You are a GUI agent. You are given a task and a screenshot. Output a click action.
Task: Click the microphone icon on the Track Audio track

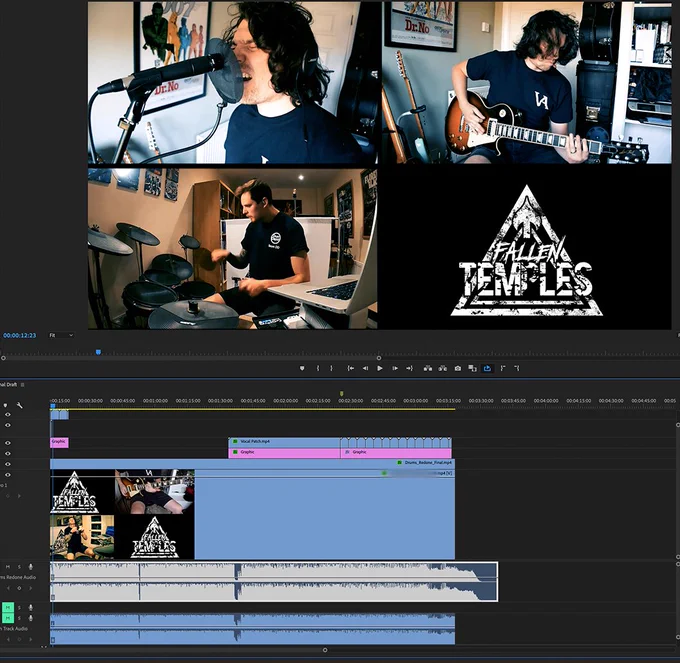[x=30, y=618]
